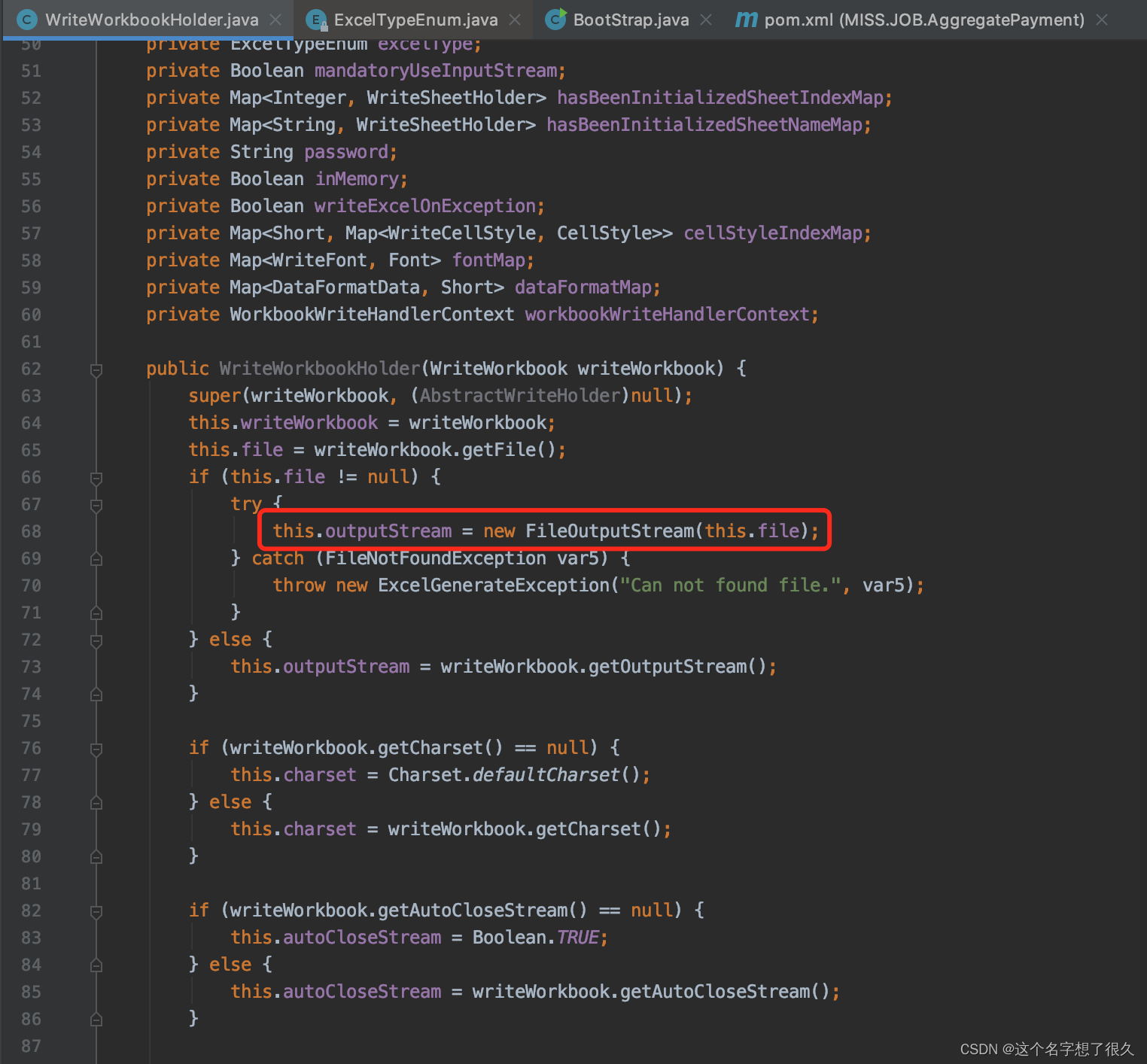Screen dimensions: 1147x1064
Task: Click the mandatoryUseInputStream field name
Action: point(436,71)
